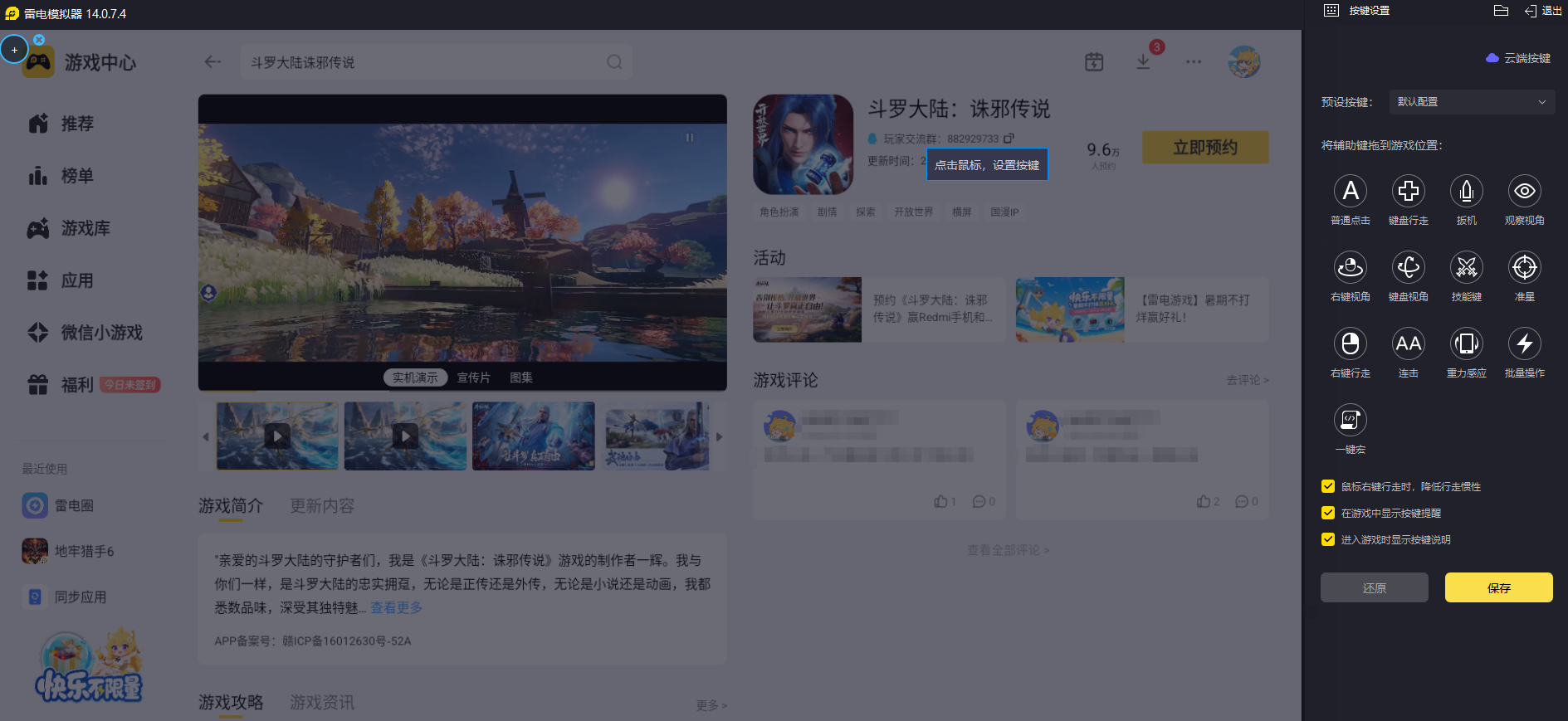This screenshot has height=721, width=1568.
Task: Open the first video thumbnail
Action: coord(277,436)
